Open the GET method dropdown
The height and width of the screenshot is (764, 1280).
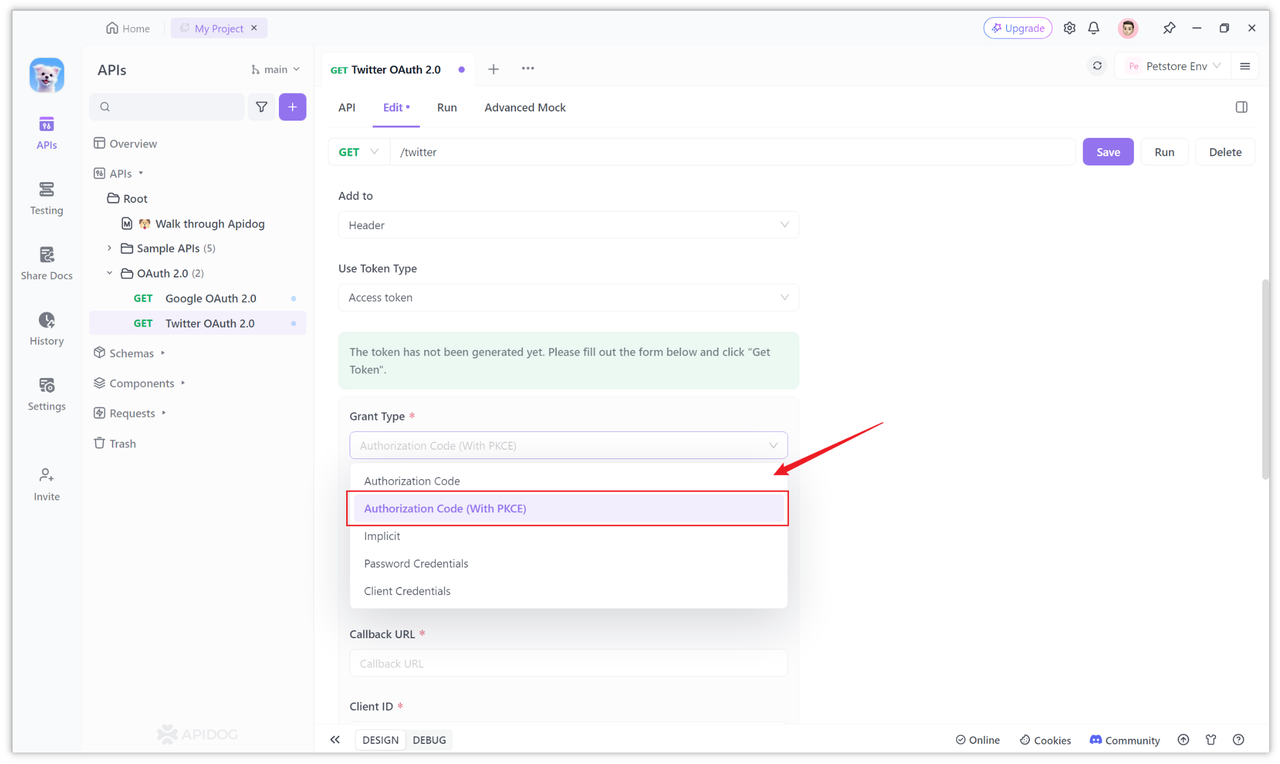(358, 152)
